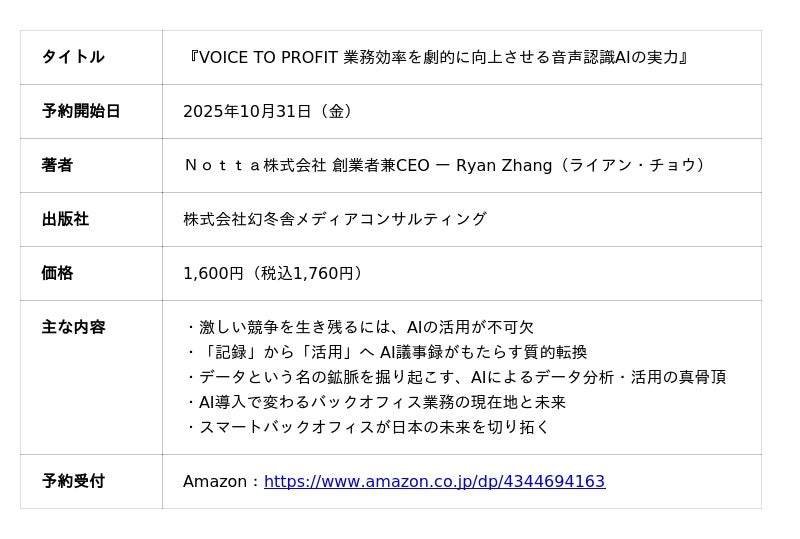Open the Amazon product page link

434,482
